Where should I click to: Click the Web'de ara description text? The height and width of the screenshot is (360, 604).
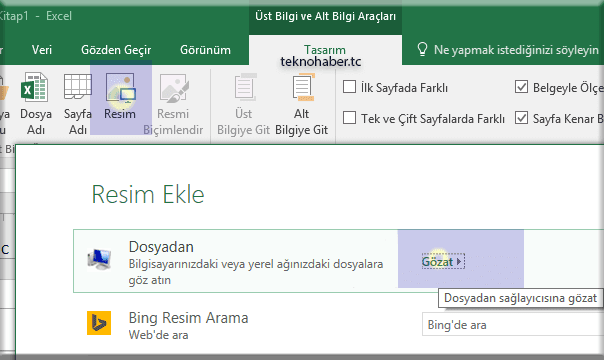158,335
